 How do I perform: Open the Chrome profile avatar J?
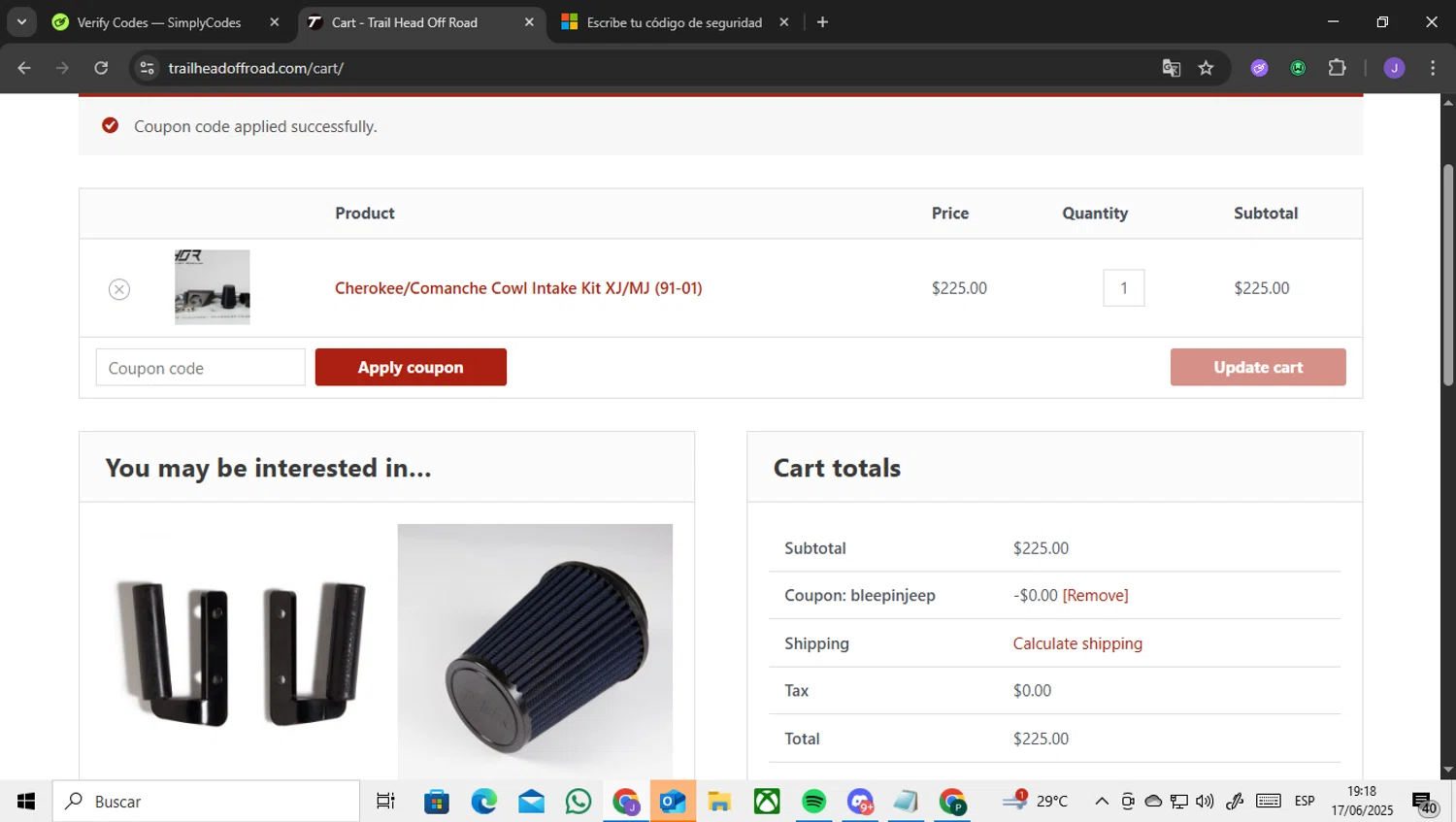pyautogui.click(x=1394, y=68)
